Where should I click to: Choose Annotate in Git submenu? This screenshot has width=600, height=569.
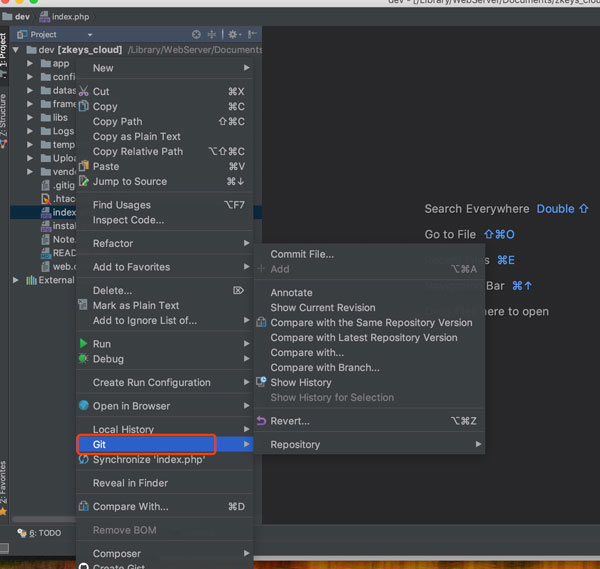pos(369,292)
